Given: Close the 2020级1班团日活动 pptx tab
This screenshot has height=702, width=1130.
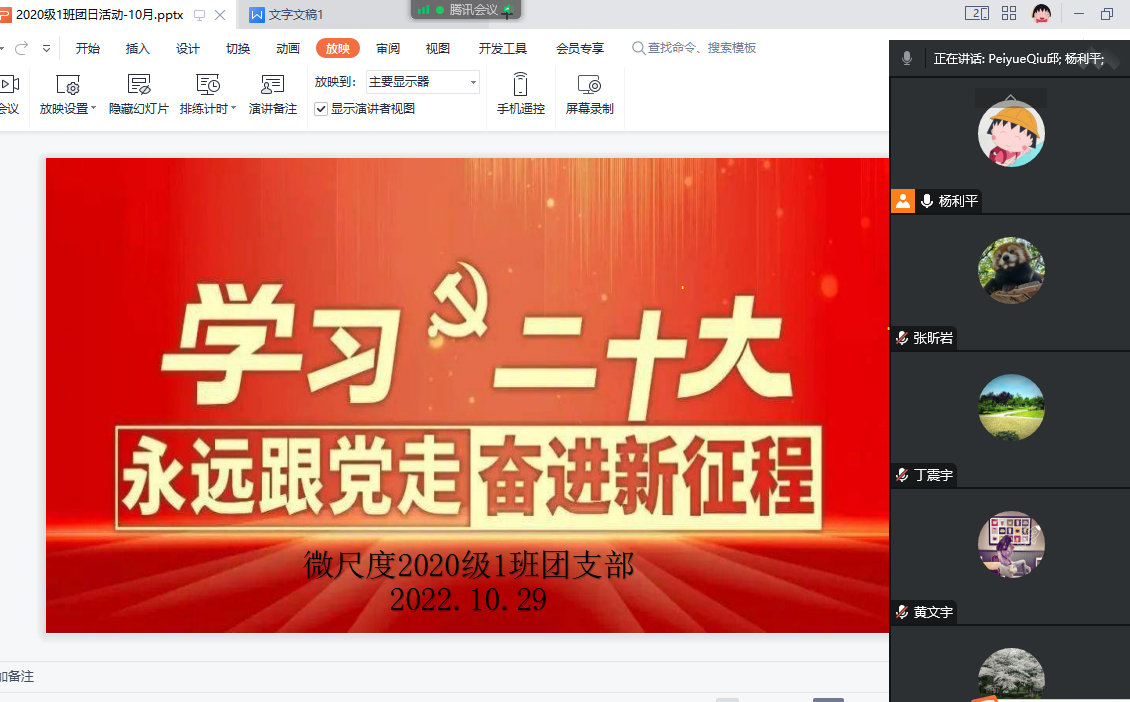Looking at the screenshot, I should (221, 15).
